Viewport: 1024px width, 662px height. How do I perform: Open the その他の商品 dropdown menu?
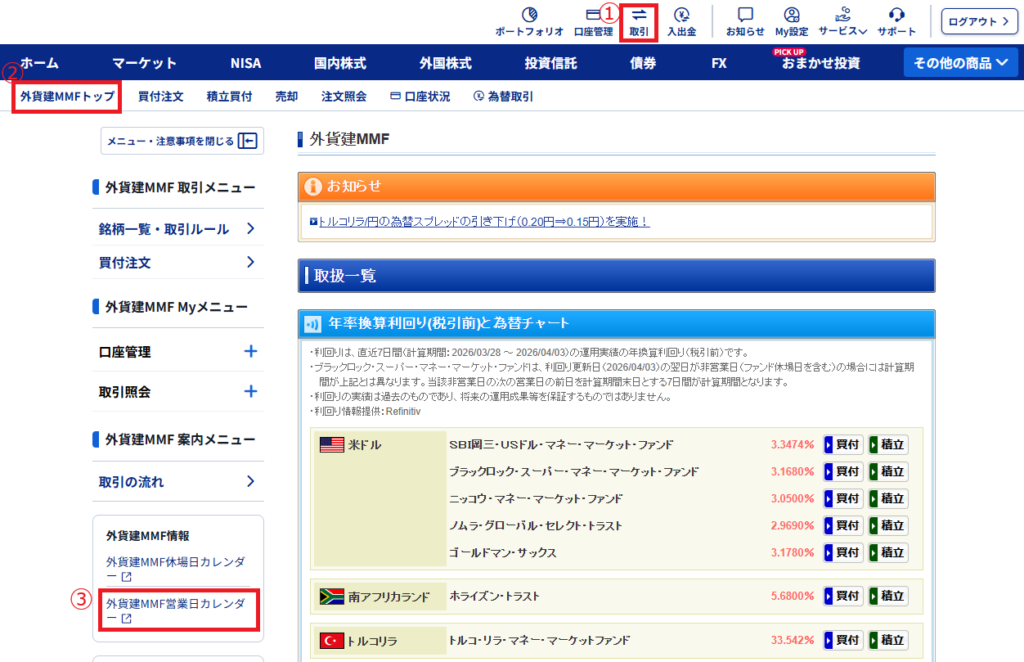pyautogui.click(x=960, y=61)
